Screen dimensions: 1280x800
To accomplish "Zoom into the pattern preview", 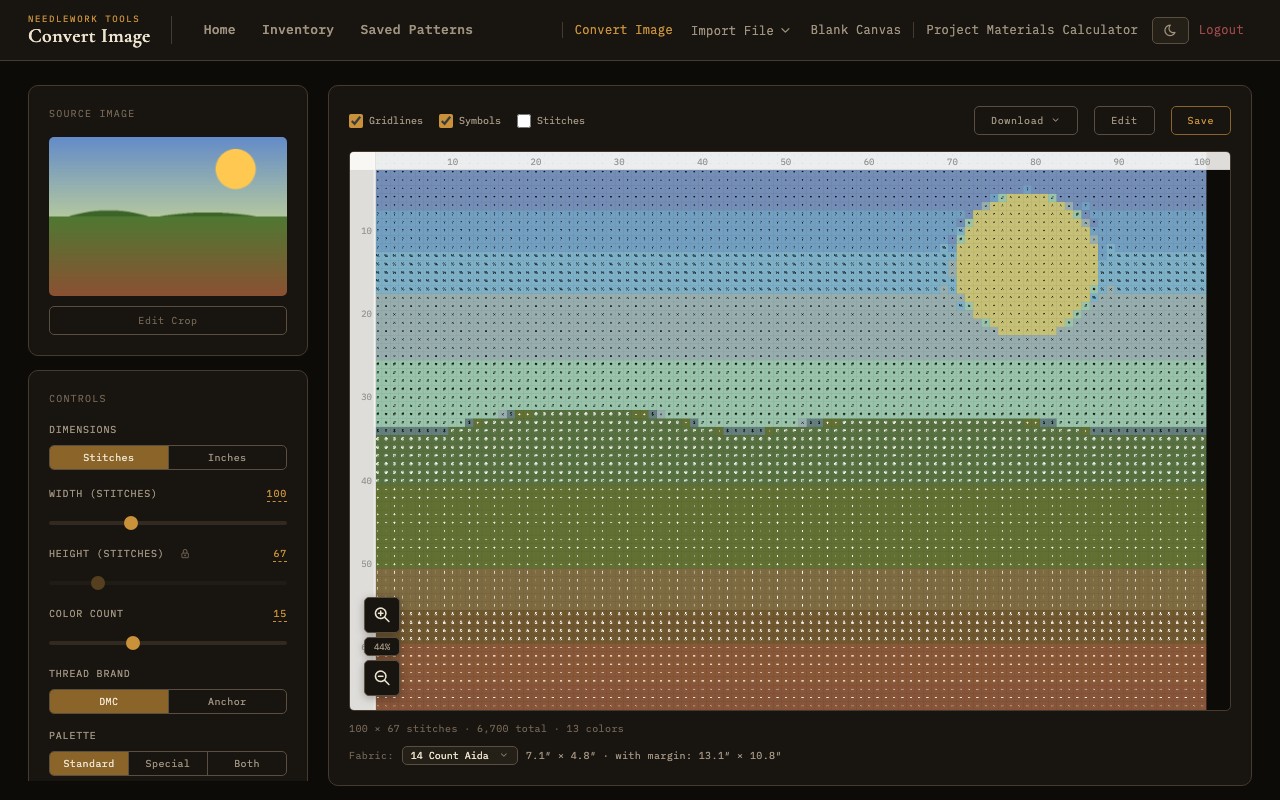I will point(382,614).
